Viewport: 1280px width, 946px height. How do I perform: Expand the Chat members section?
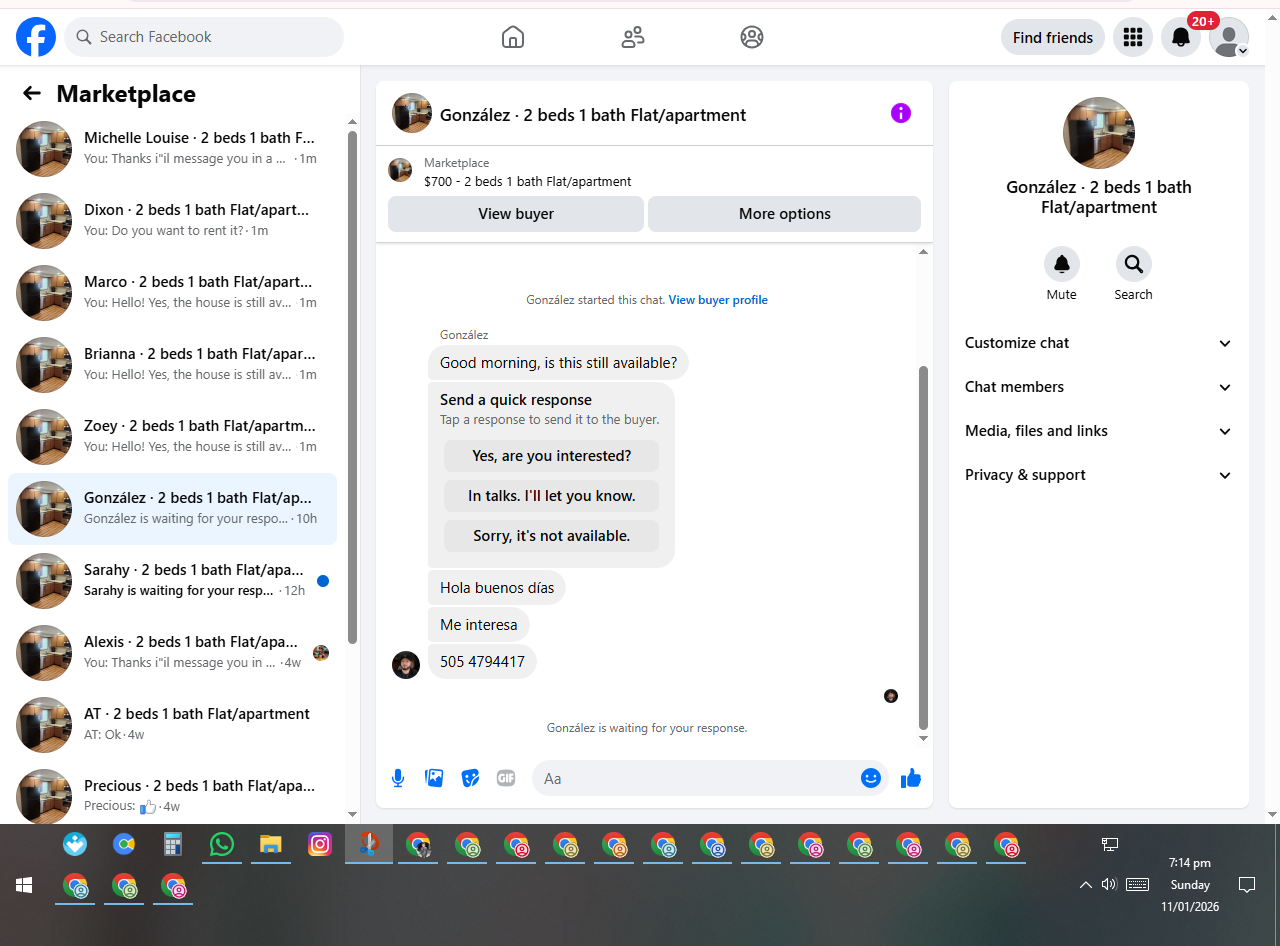click(x=1099, y=387)
